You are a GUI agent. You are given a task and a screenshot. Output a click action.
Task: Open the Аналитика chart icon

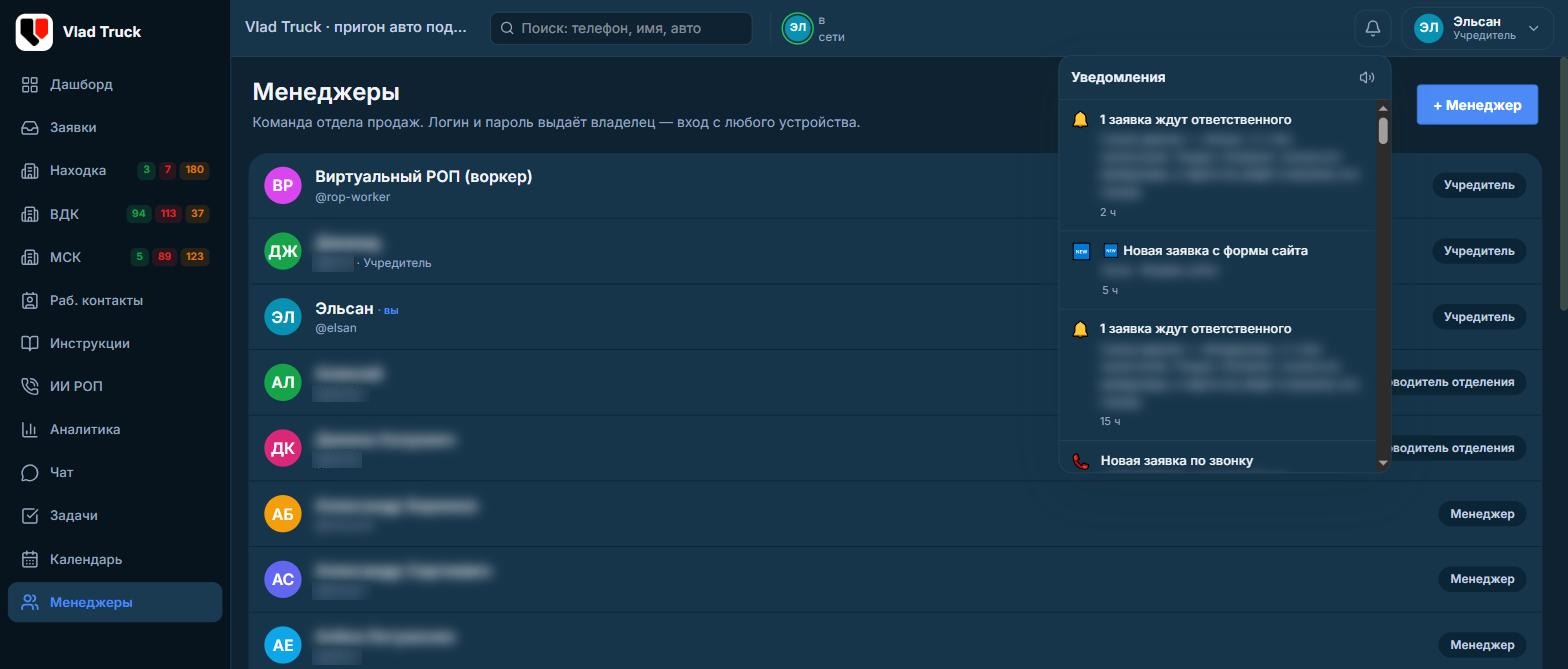pos(30,429)
